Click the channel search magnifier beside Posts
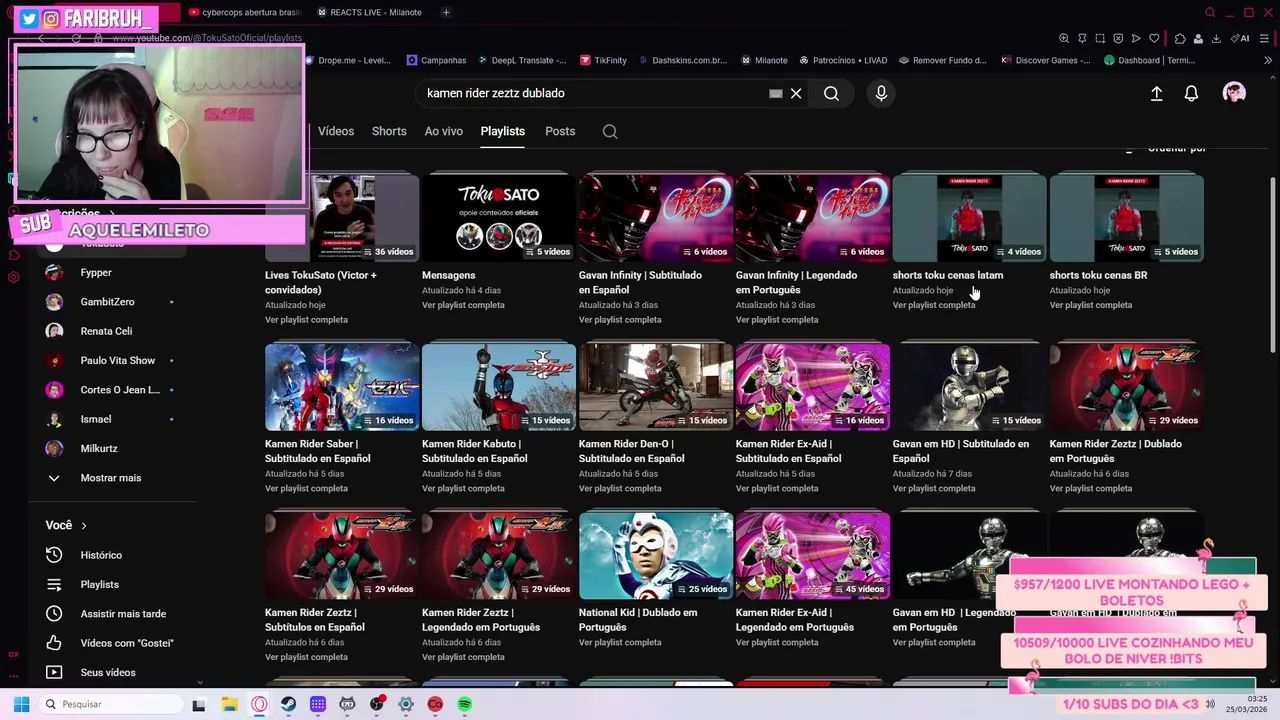 pyautogui.click(x=610, y=131)
